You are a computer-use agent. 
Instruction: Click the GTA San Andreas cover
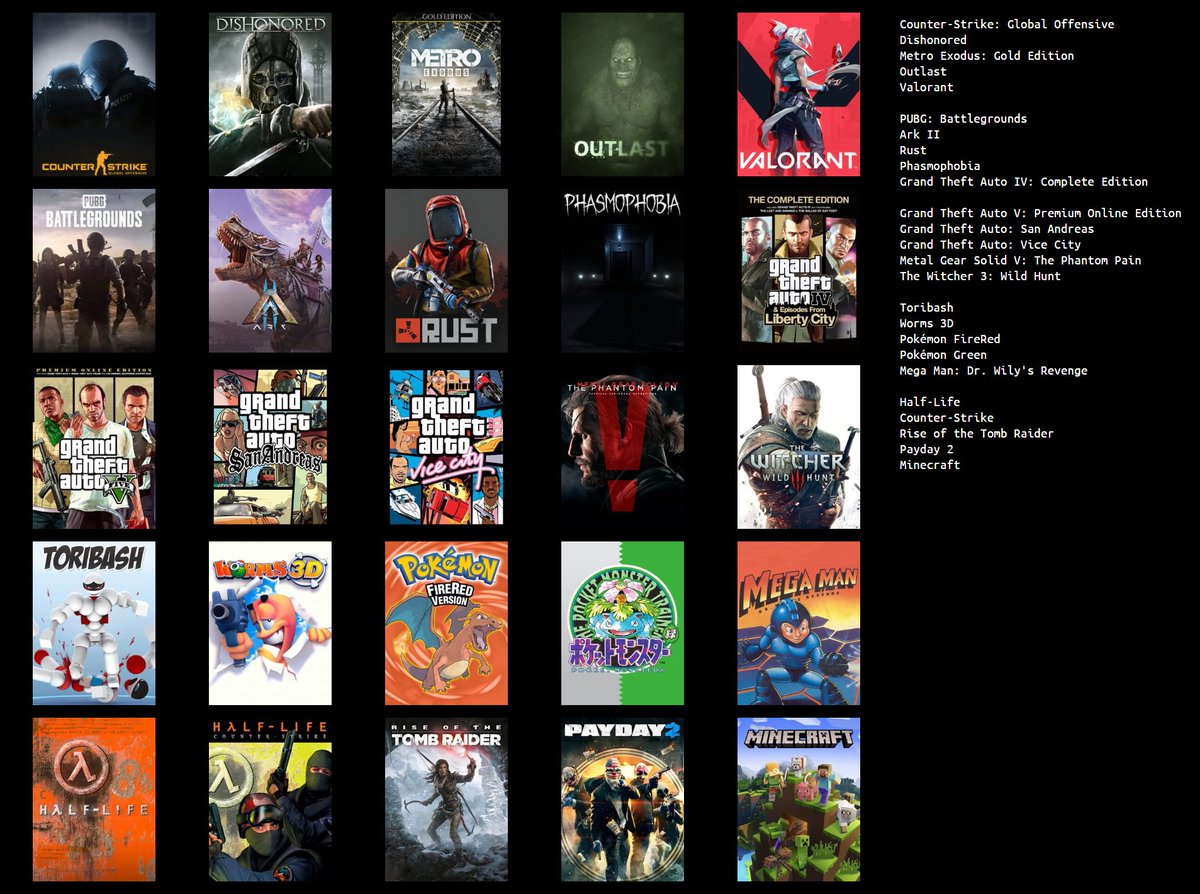click(x=270, y=446)
